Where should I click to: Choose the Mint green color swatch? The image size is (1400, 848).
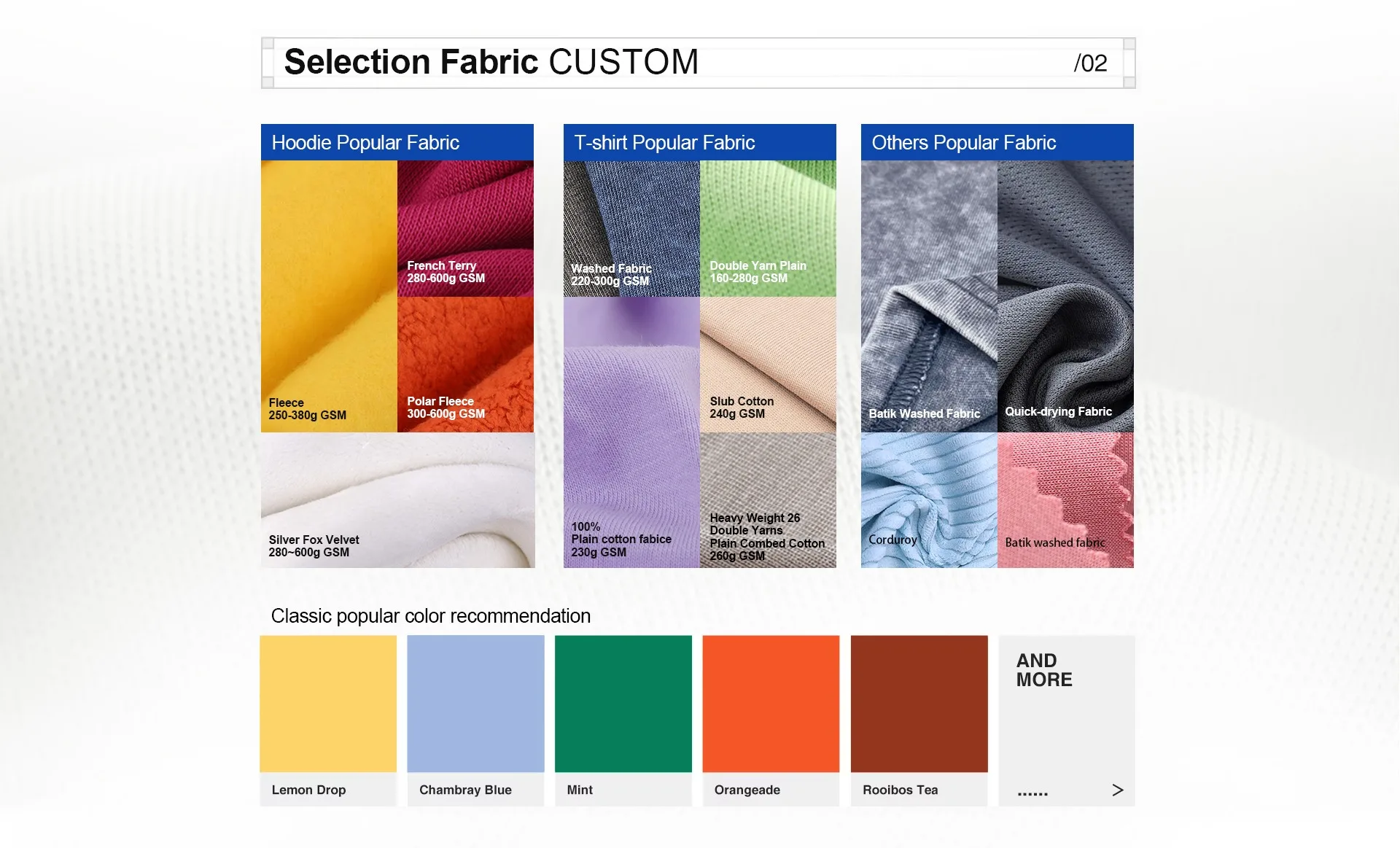point(623,704)
